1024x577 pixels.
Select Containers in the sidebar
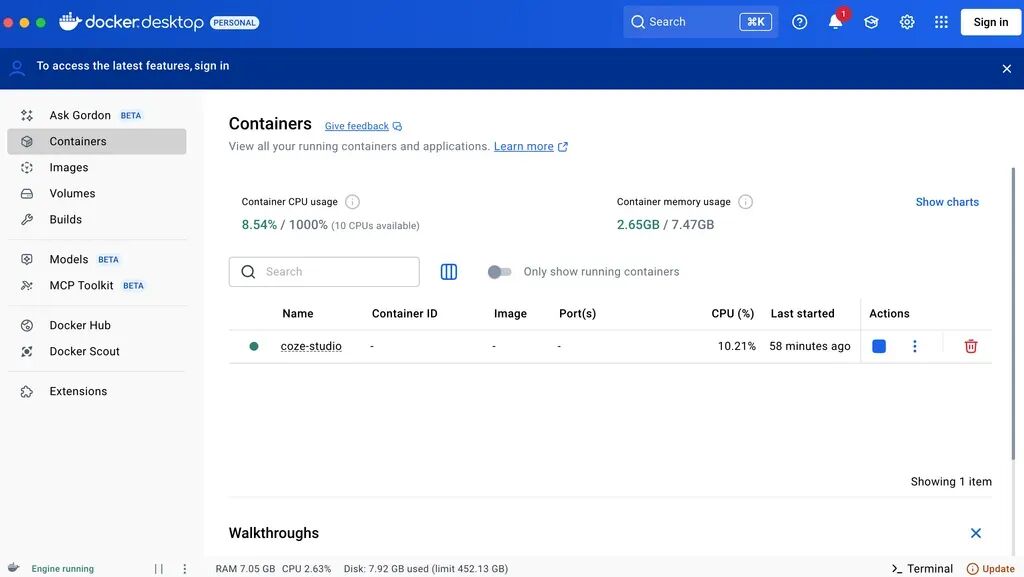97,142
